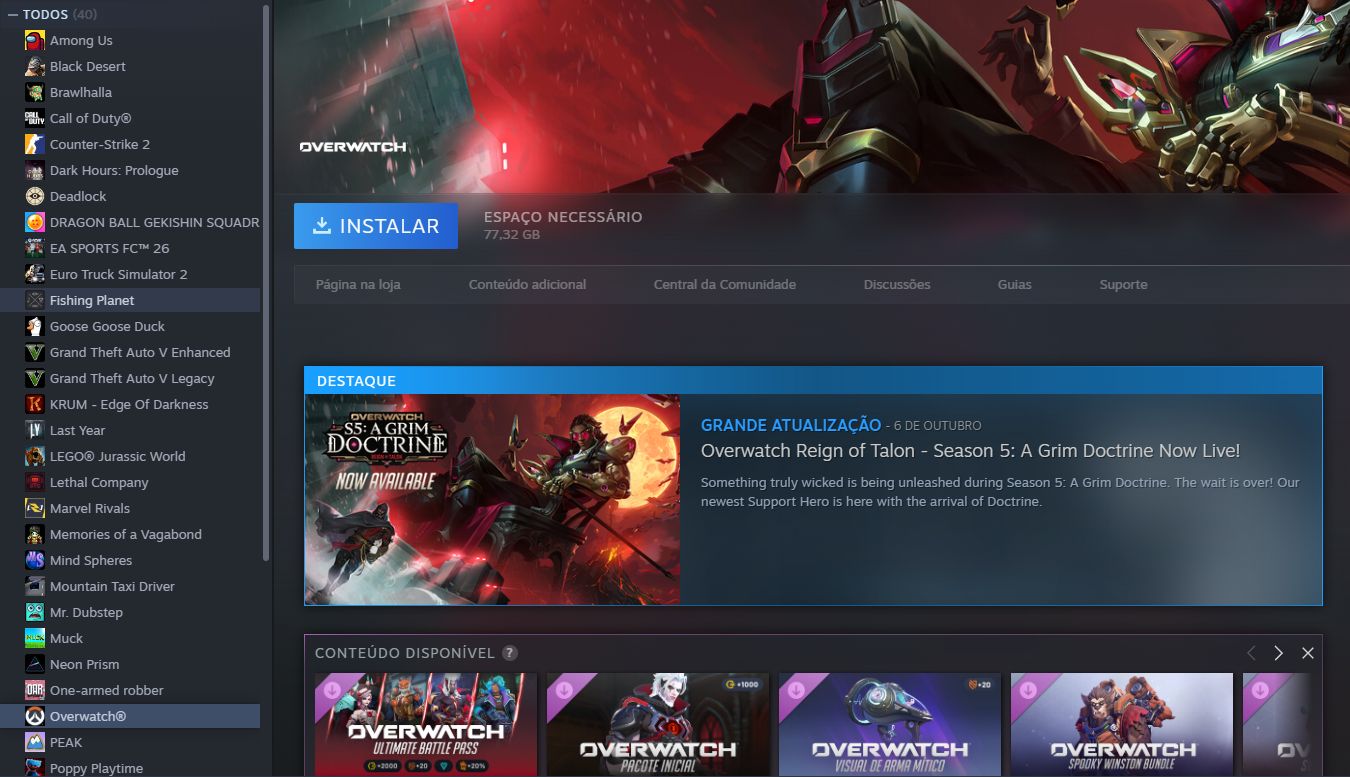Open the Season 5 Grim Doctrine news headline

(x=970, y=451)
